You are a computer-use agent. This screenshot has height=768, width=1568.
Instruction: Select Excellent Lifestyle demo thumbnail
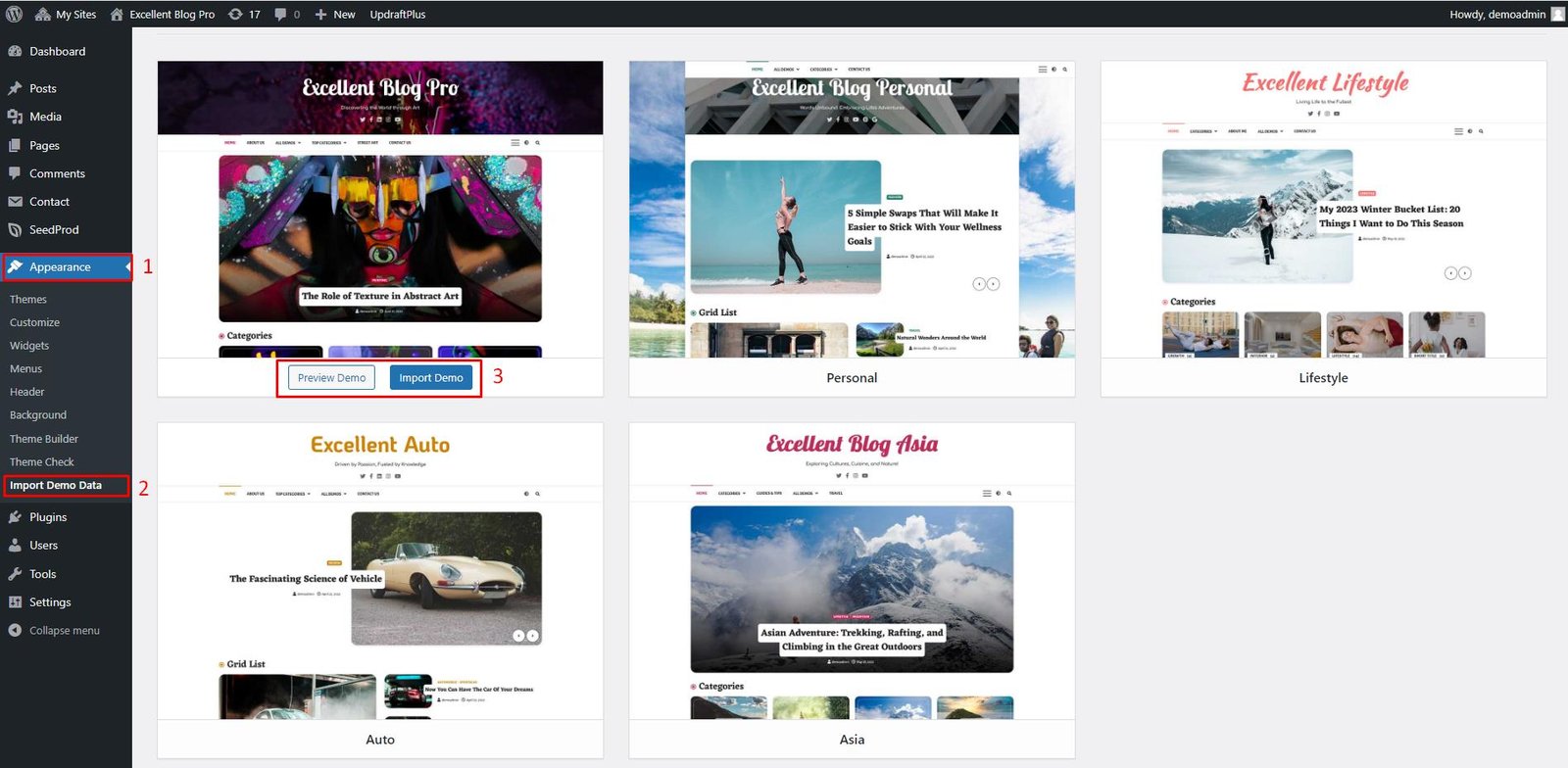[x=1323, y=210]
